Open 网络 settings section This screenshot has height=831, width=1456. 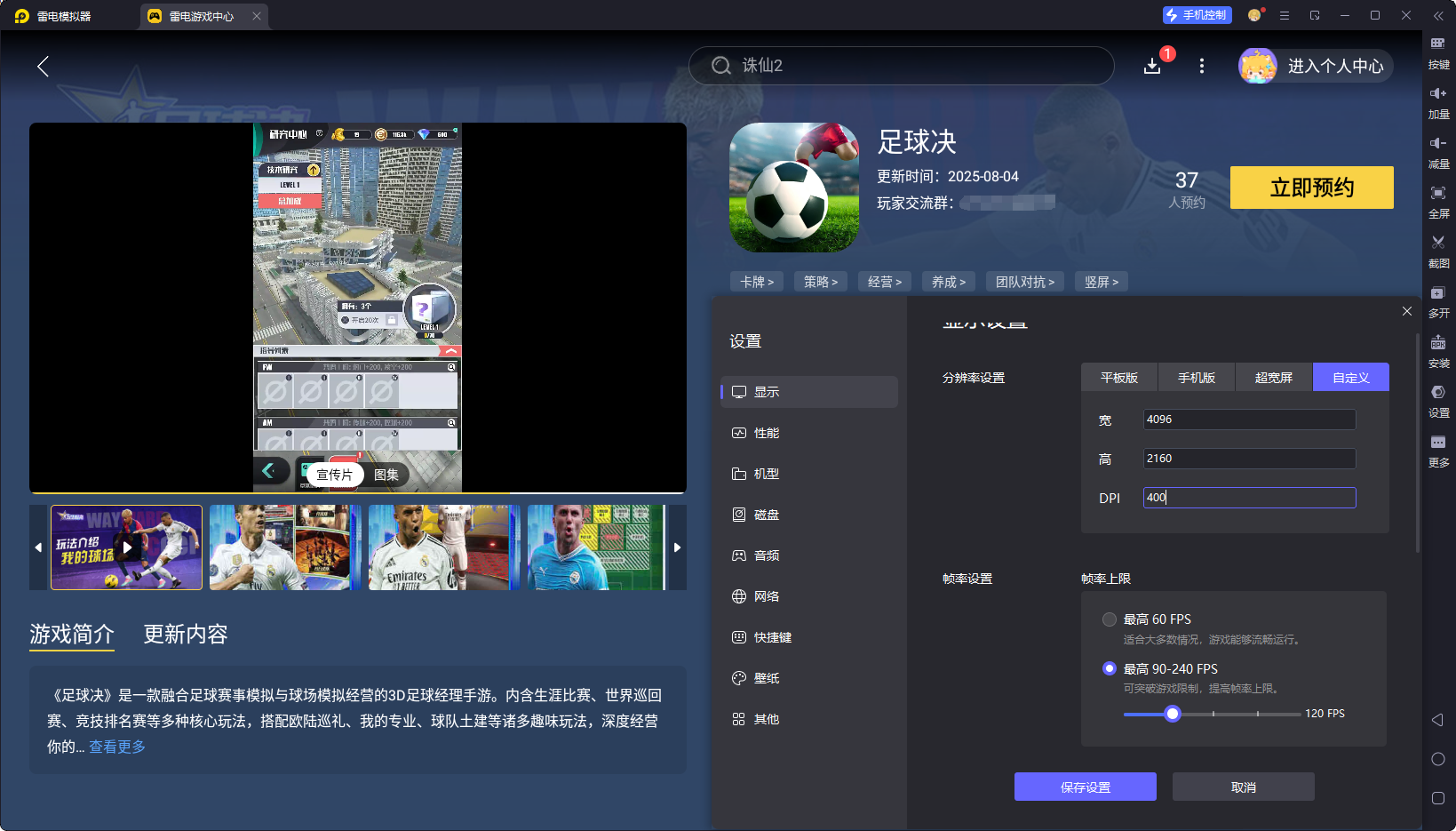(809, 596)
